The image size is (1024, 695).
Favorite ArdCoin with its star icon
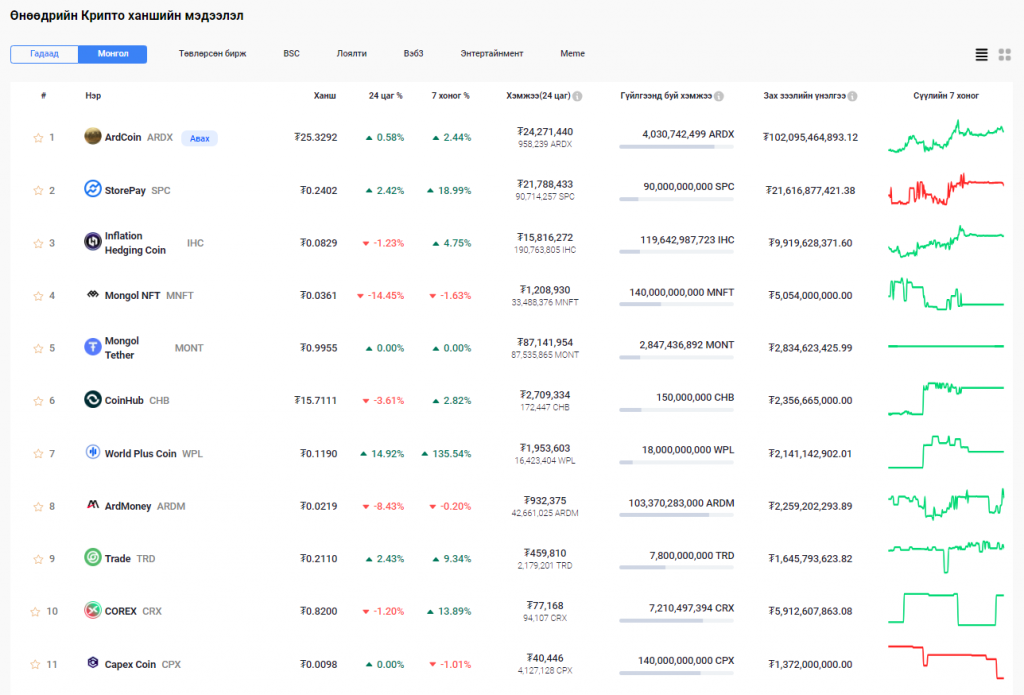(x=38, y=138)
